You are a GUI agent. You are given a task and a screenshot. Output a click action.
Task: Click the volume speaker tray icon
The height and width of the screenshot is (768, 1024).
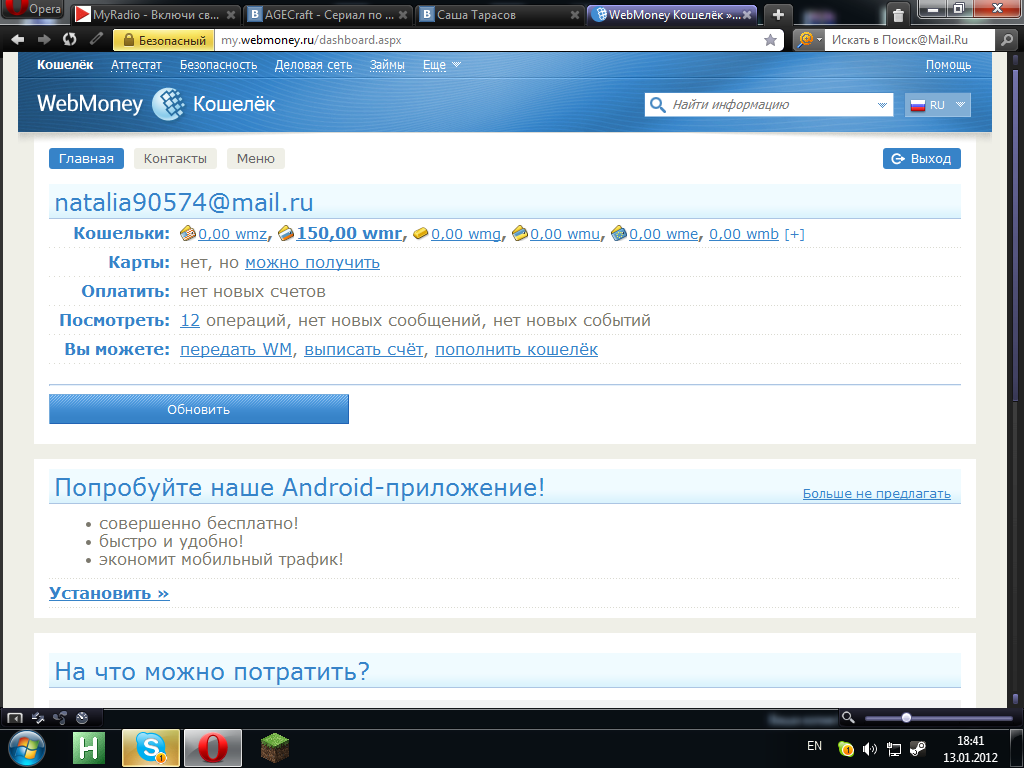coord(869,749)
